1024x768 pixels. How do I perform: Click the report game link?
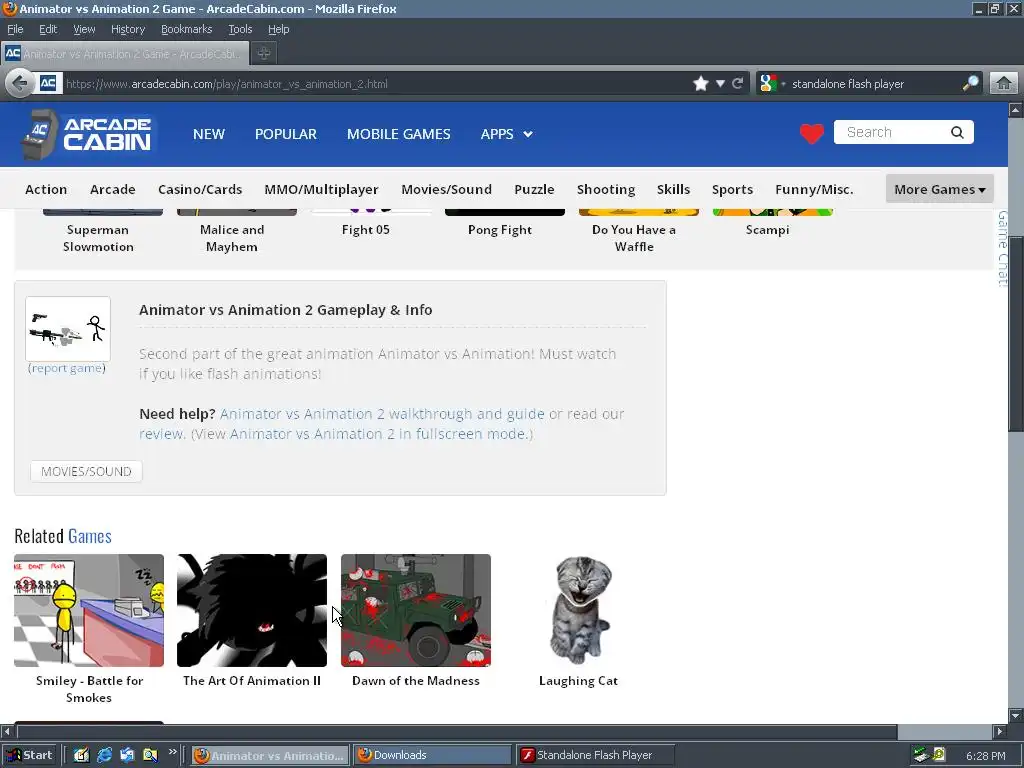[67, 368]
